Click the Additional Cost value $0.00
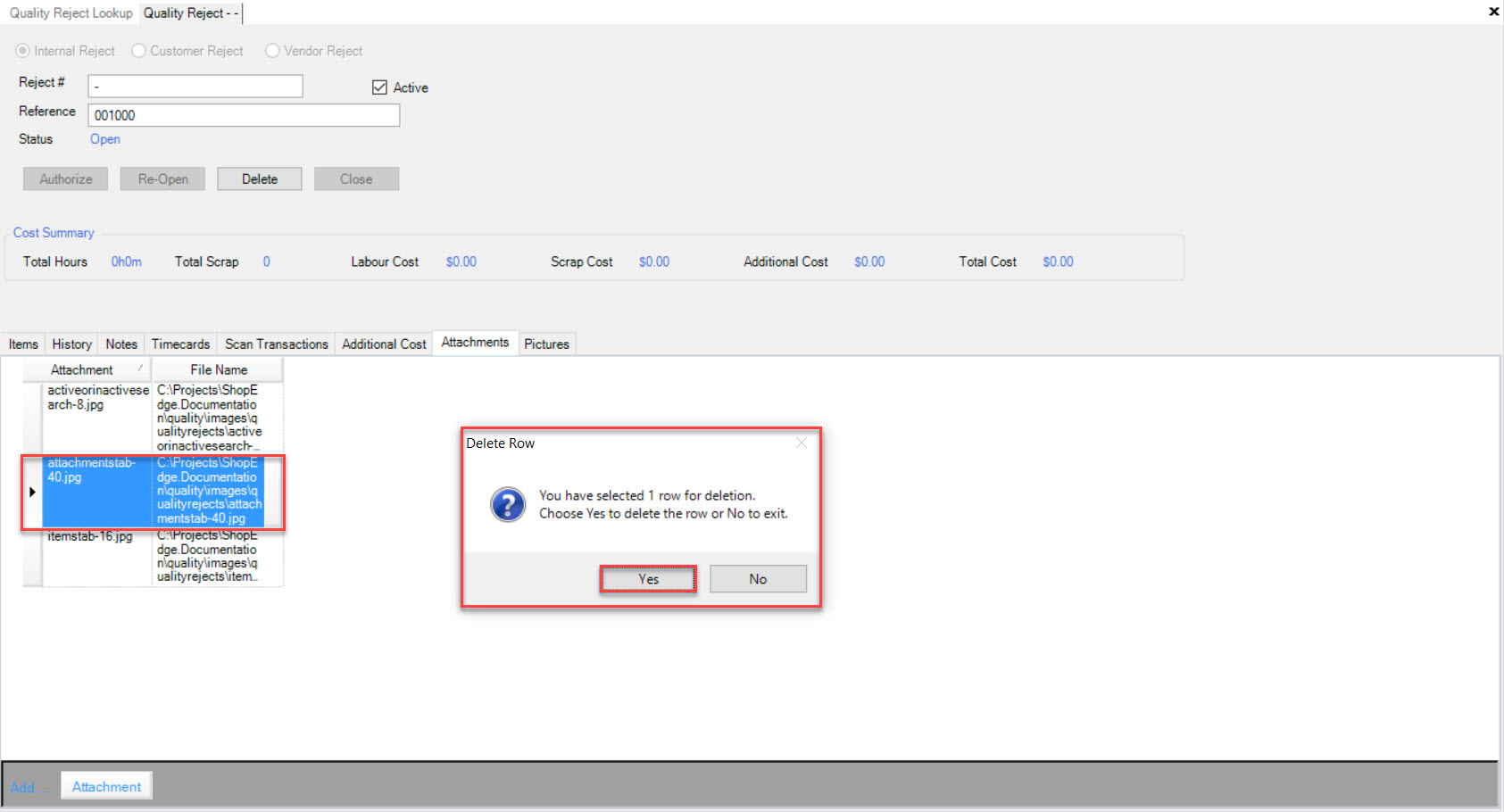 pyautogui.click(x=869, y=262)
